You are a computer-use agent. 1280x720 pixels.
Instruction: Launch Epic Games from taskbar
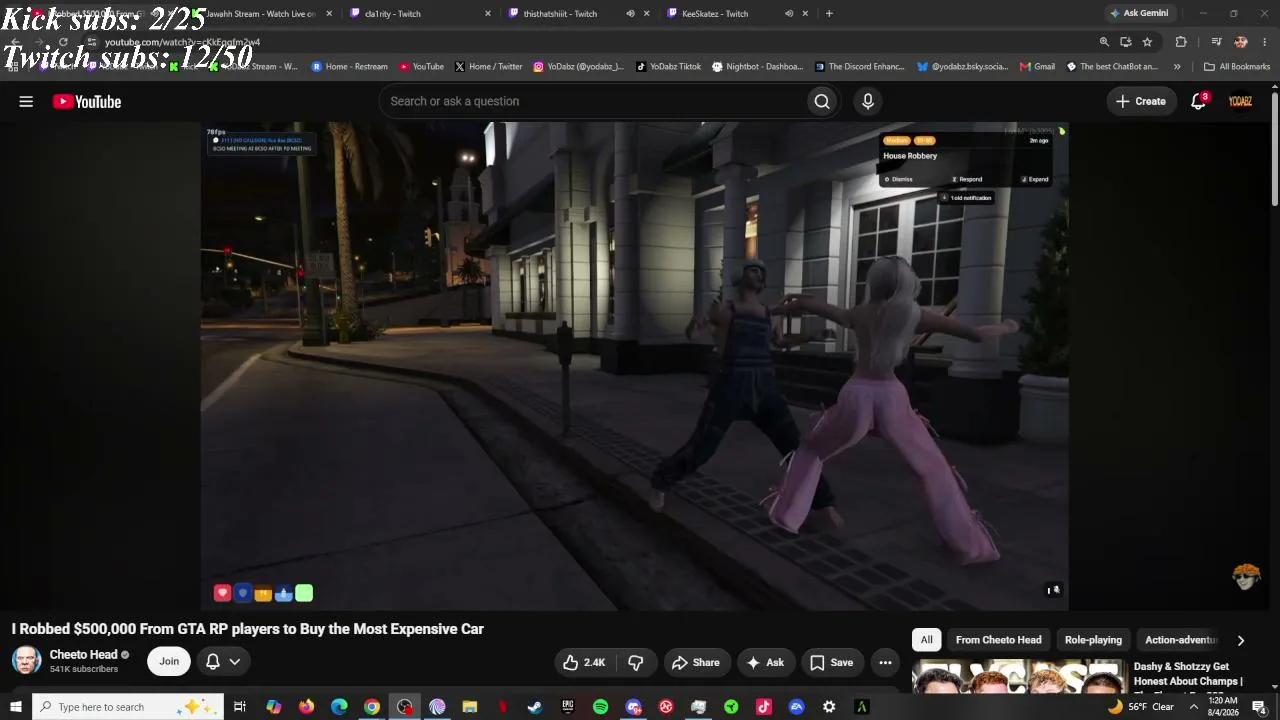(568, 707)
